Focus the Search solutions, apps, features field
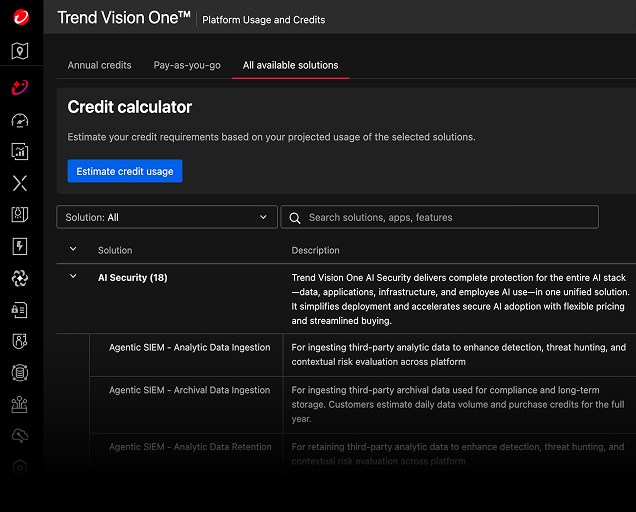Image resolution: width=636 pixels, height=512 pixels. (x=440, y=217)
